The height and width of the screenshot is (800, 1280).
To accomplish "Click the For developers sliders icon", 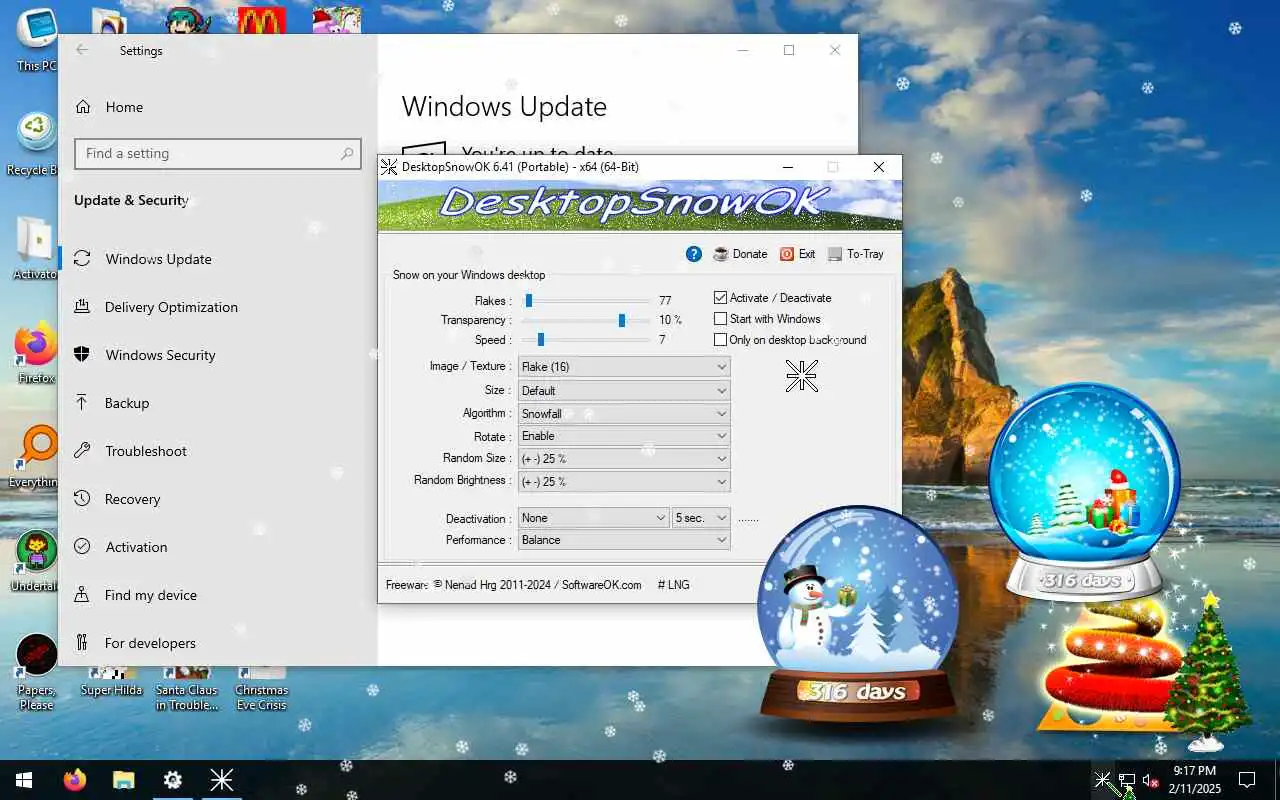I will 83,643.
